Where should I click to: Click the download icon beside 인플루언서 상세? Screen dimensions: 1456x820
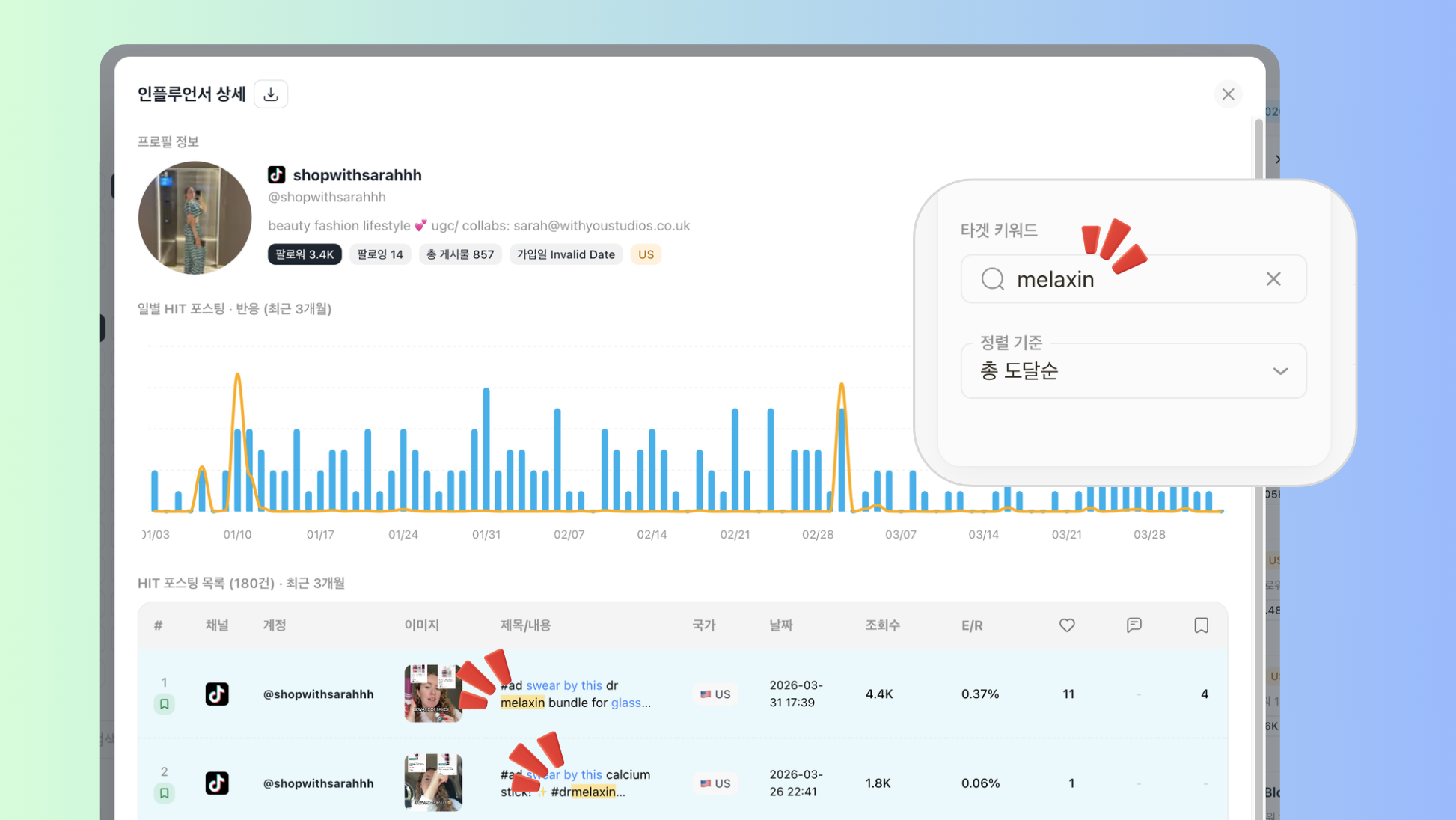coord(271,94)
